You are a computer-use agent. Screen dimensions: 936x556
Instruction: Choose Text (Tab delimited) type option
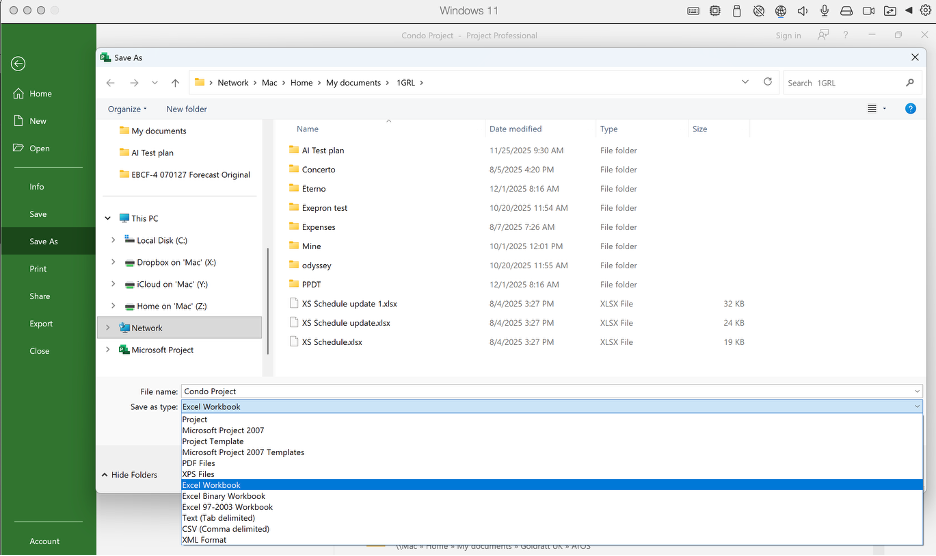[552, 518]
